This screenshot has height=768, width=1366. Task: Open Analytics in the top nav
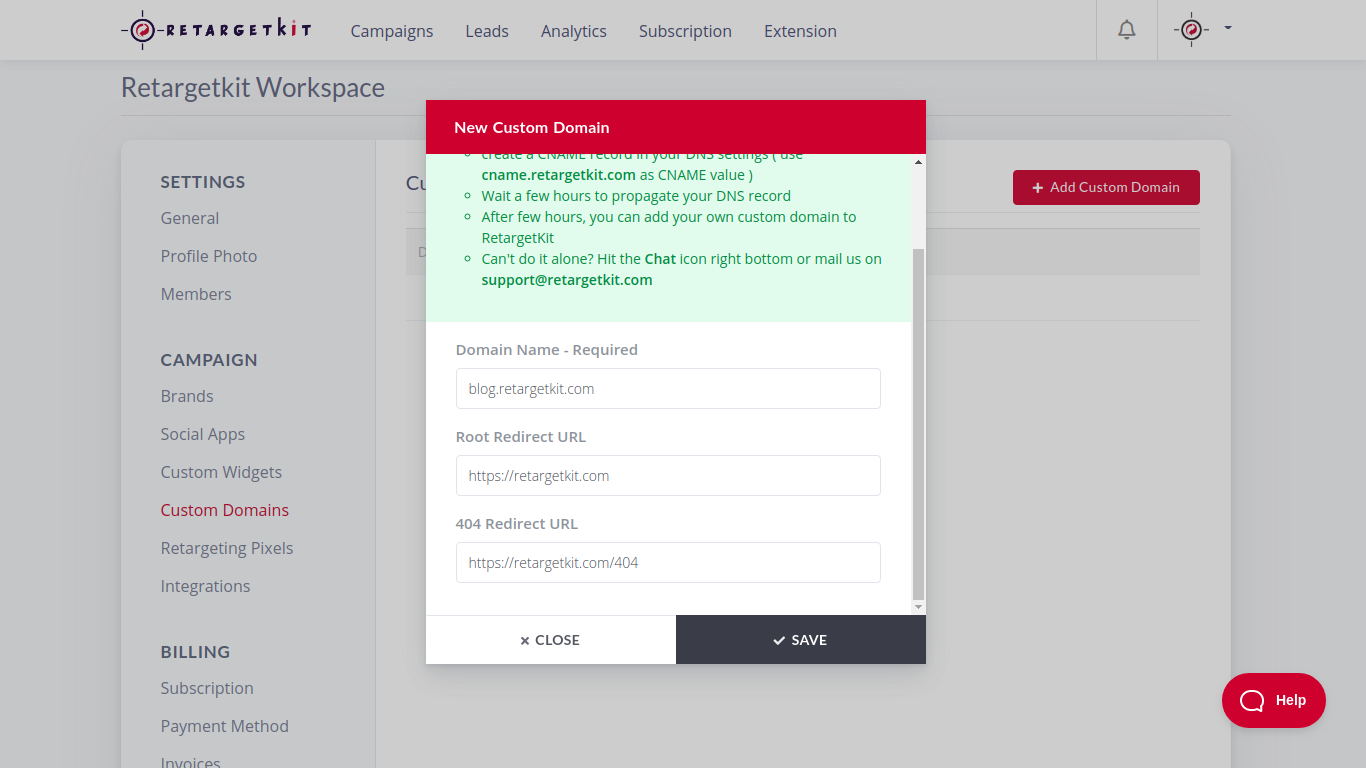574,31
